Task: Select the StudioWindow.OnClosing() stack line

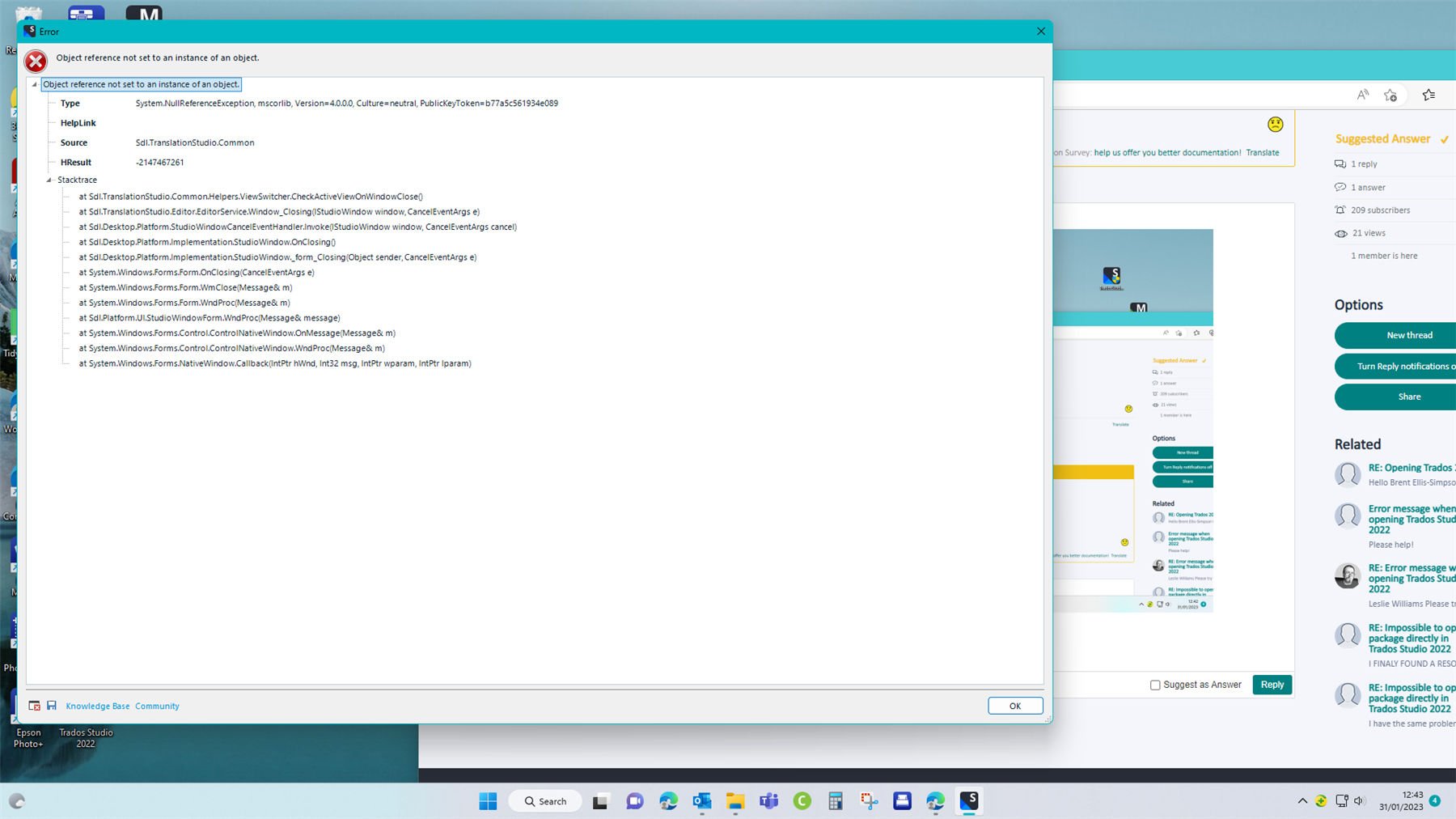Action: tap(207, 242)
